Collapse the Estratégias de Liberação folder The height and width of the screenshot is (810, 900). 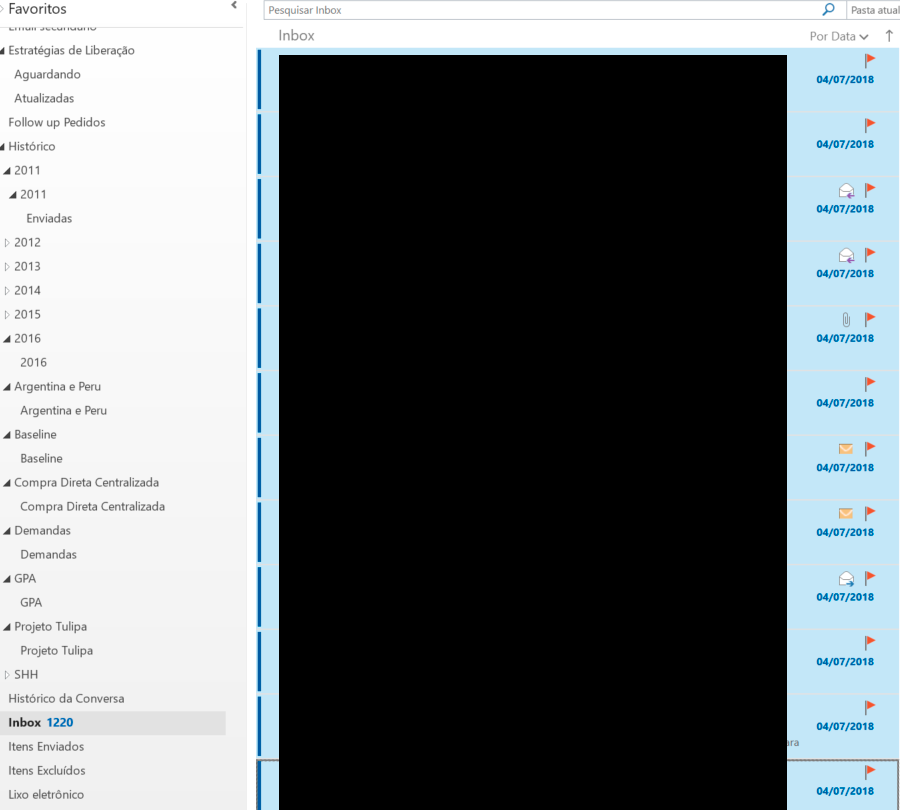3,51
